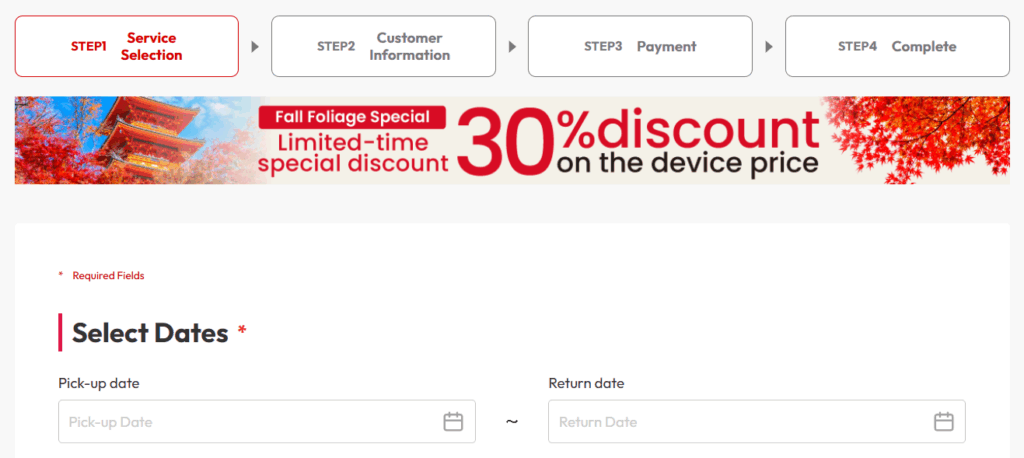Click the red asterisk beside Select Dates

242,332
